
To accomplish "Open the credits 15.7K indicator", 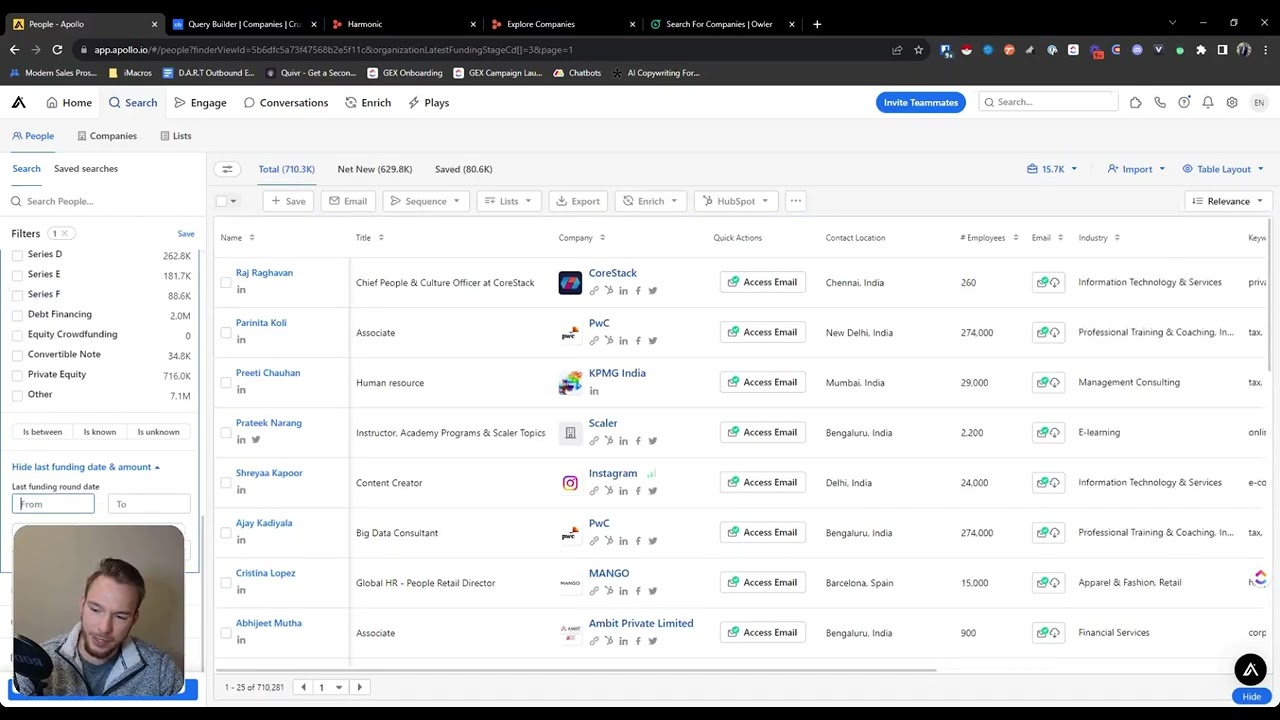I will click(1052, 169).
